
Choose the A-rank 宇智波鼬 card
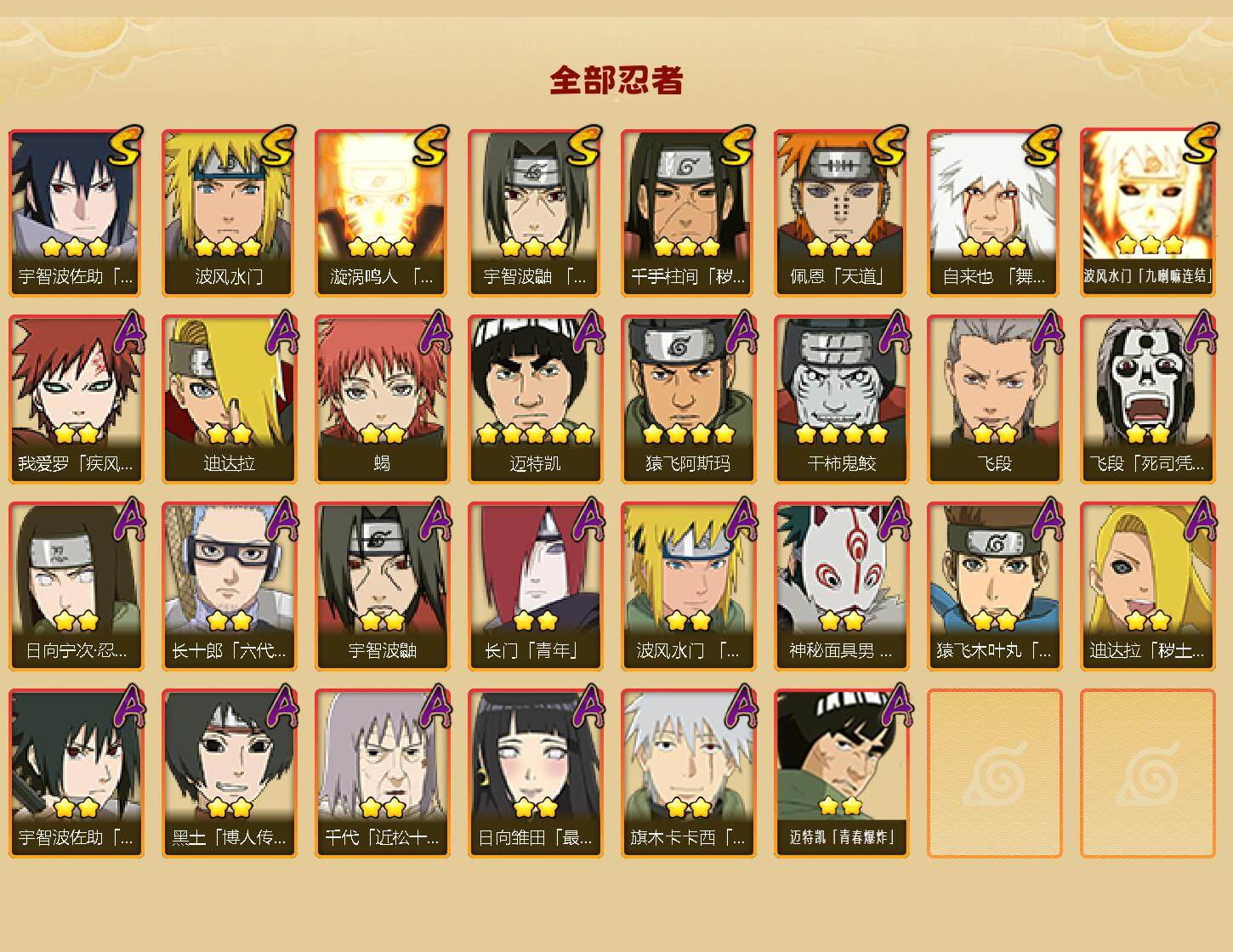(382, 586)
